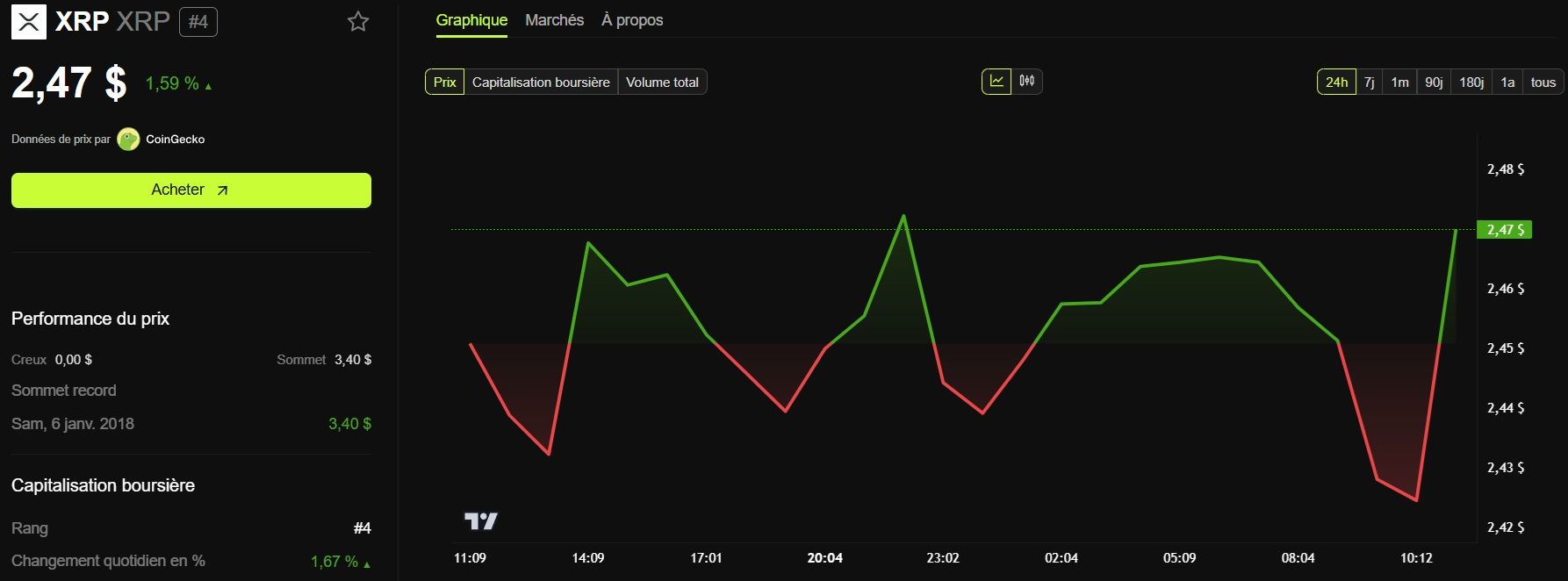Set chart range to tous

coord(1543,82)
